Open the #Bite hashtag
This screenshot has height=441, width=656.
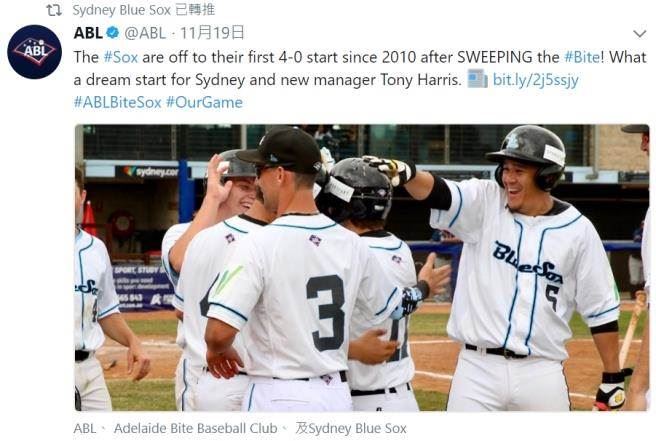tap(582, 57)
